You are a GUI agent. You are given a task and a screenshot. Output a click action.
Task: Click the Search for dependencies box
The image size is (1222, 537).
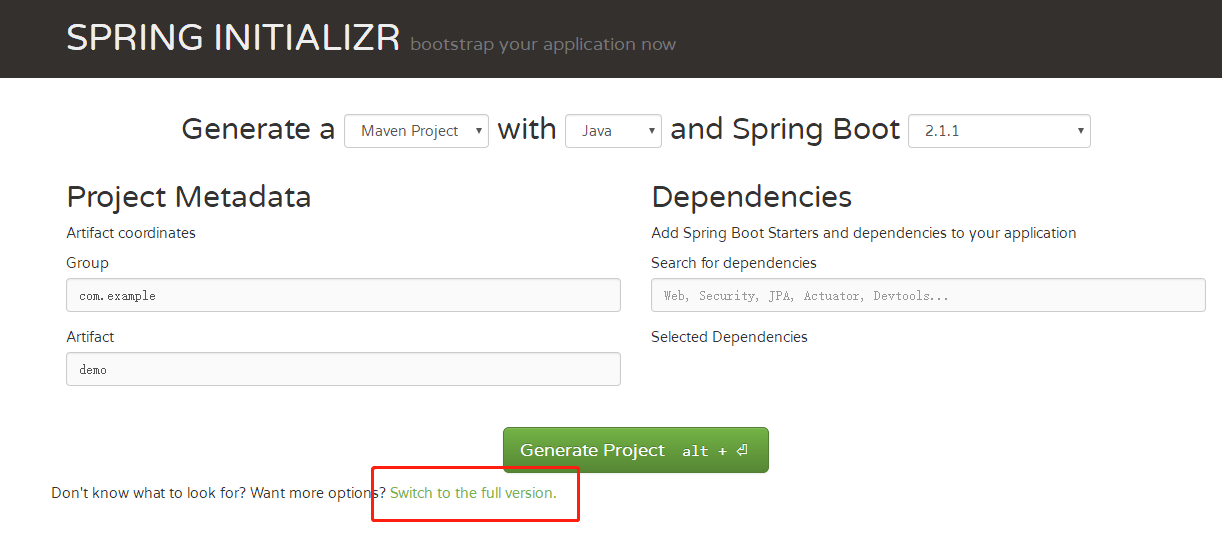[927, 295]
